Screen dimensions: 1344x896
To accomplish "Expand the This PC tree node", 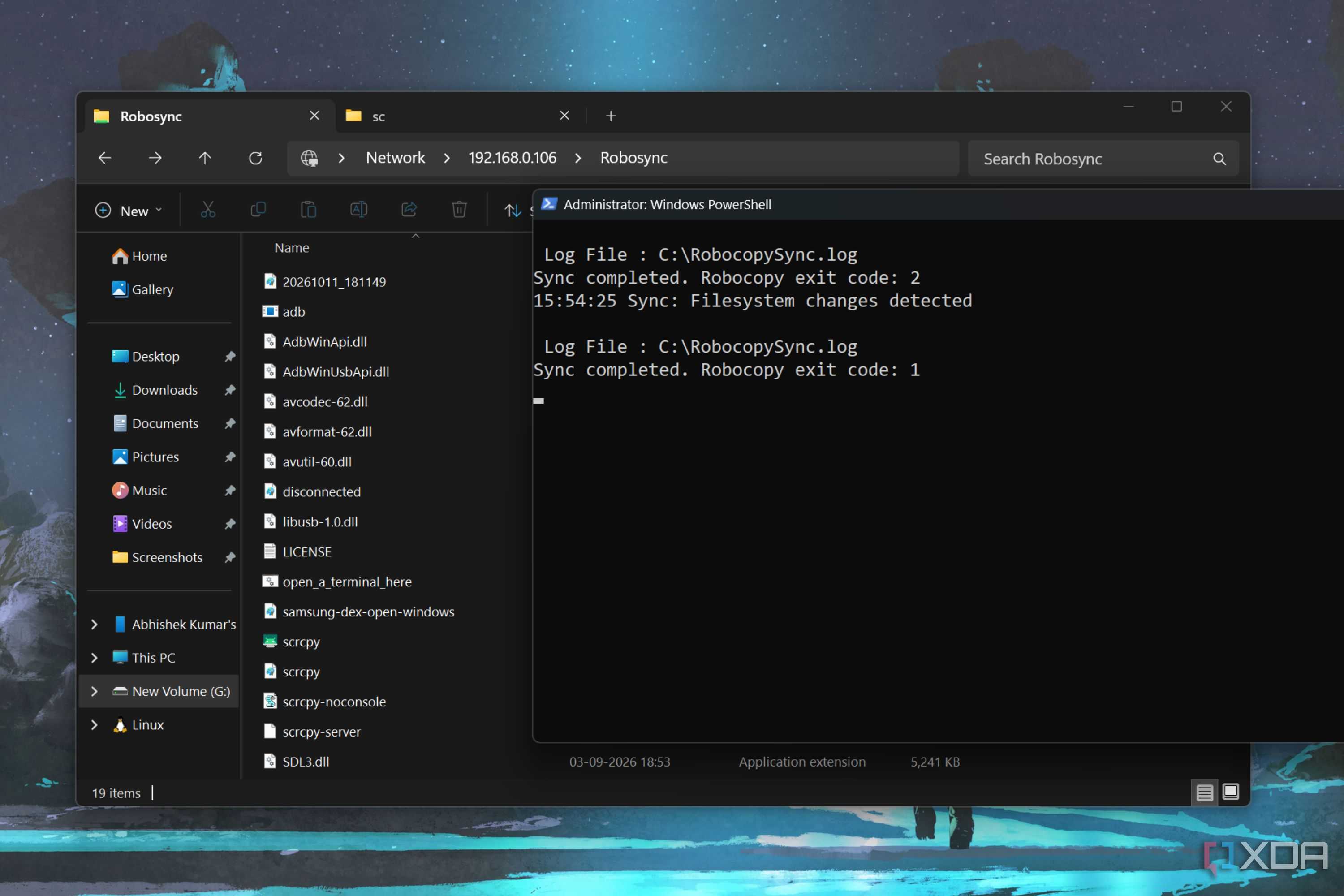I will [x=94, y=658].
